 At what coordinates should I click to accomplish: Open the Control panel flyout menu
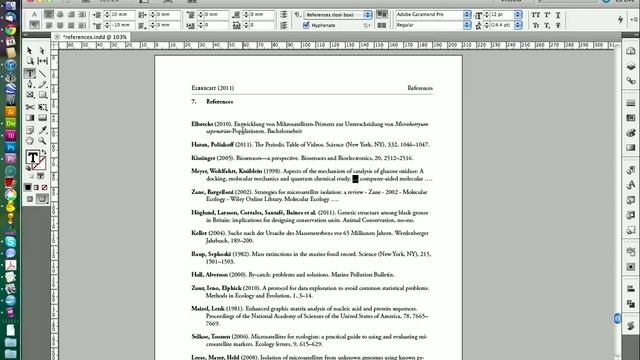coord(634,19)
